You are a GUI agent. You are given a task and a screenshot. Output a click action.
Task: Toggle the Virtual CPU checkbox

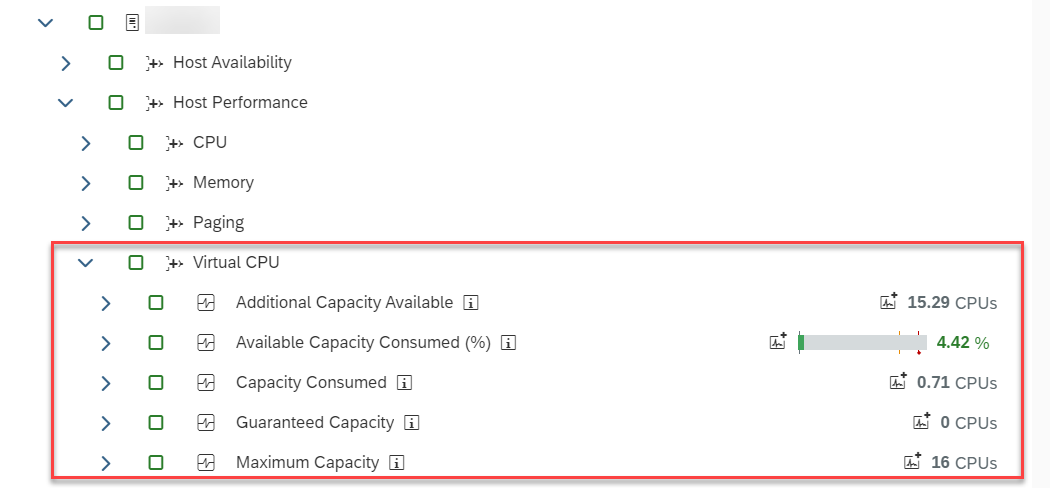tap(136, 262)
